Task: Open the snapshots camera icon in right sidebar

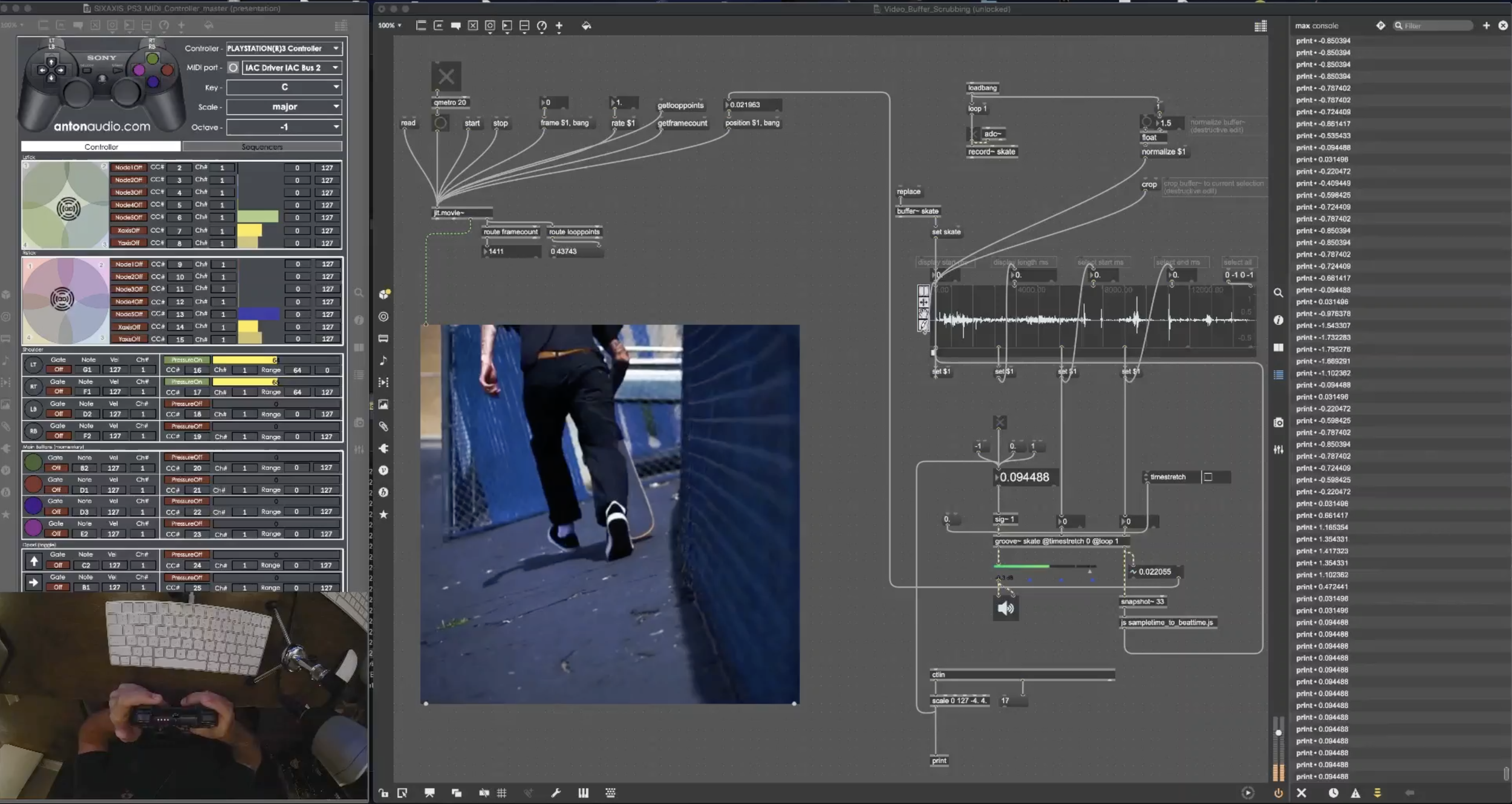Action: click(x=1278, y=423)
